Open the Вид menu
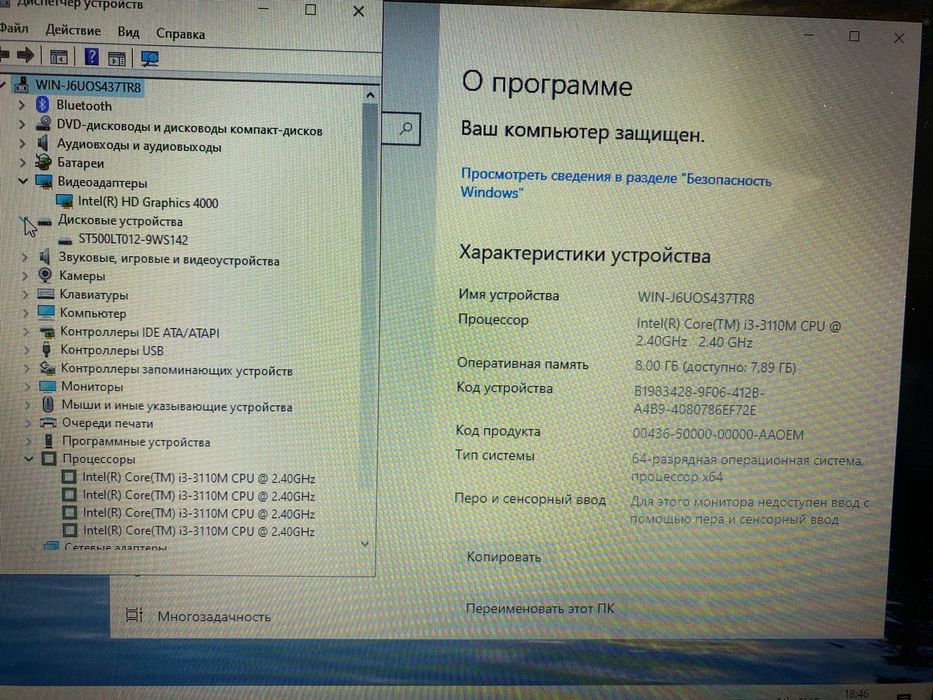The image size is (933, 700). (128, 32)
